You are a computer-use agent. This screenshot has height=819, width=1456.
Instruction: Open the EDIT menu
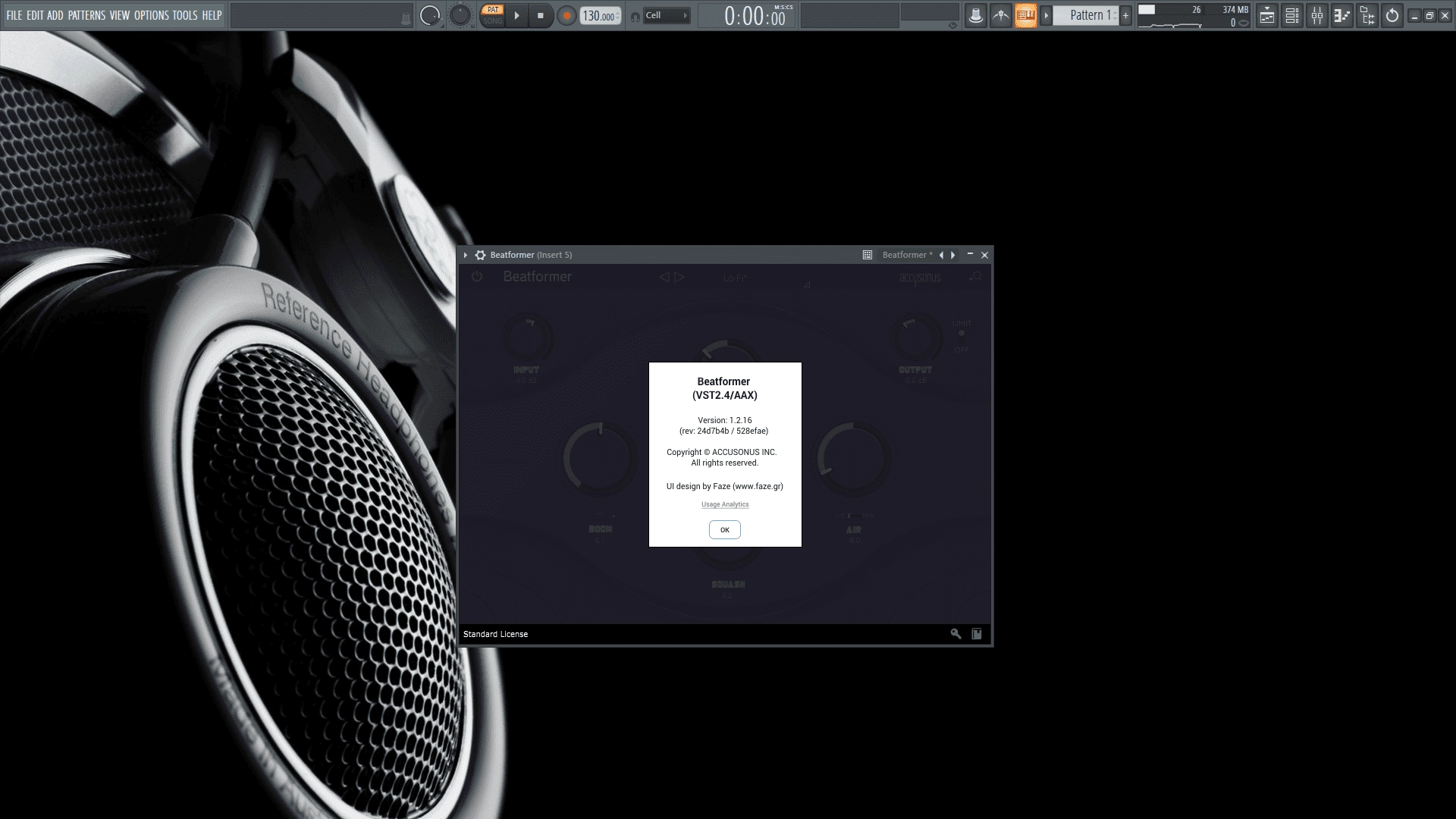point(35,15)
